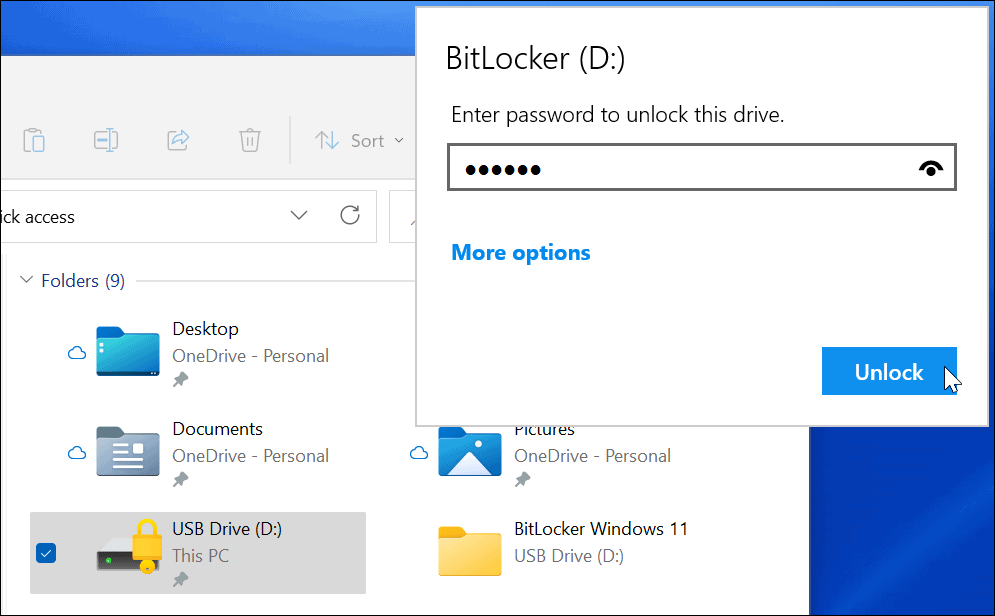Collapse the Folders (9) section
The image size is (995, 616).
25,280
